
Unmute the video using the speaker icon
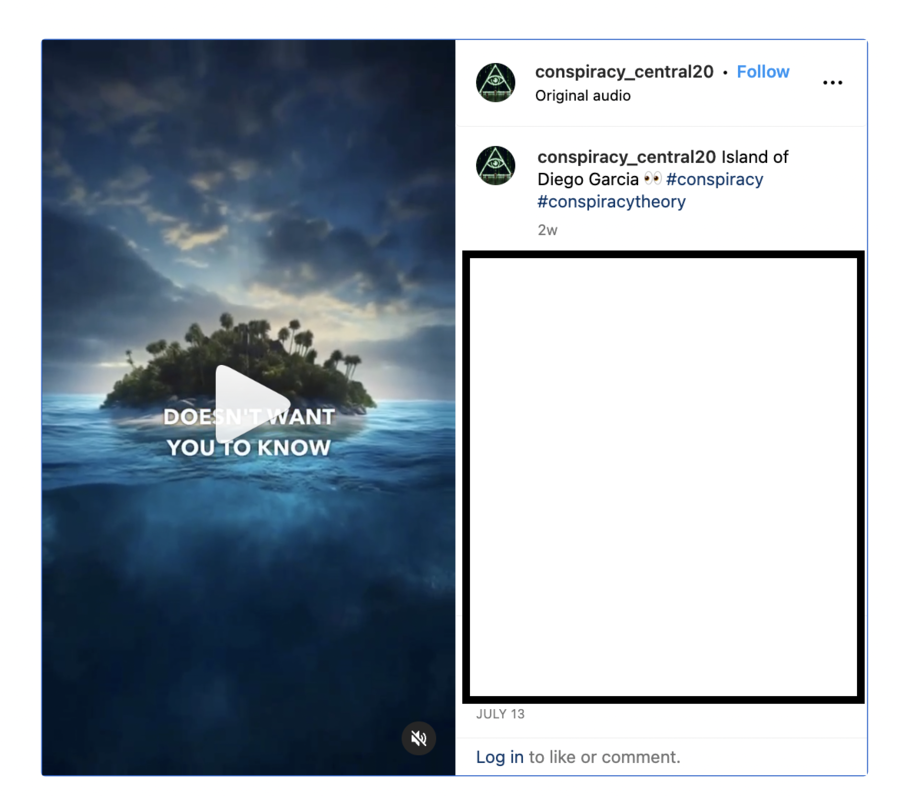coord(419,738)
